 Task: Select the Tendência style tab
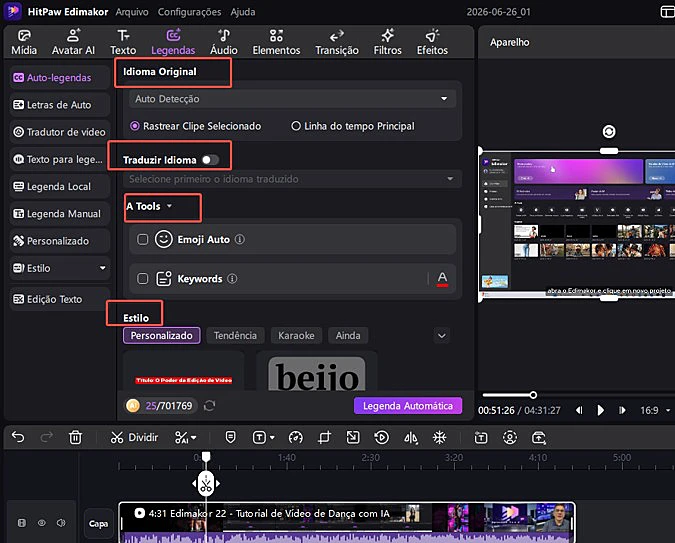(235, 335)
